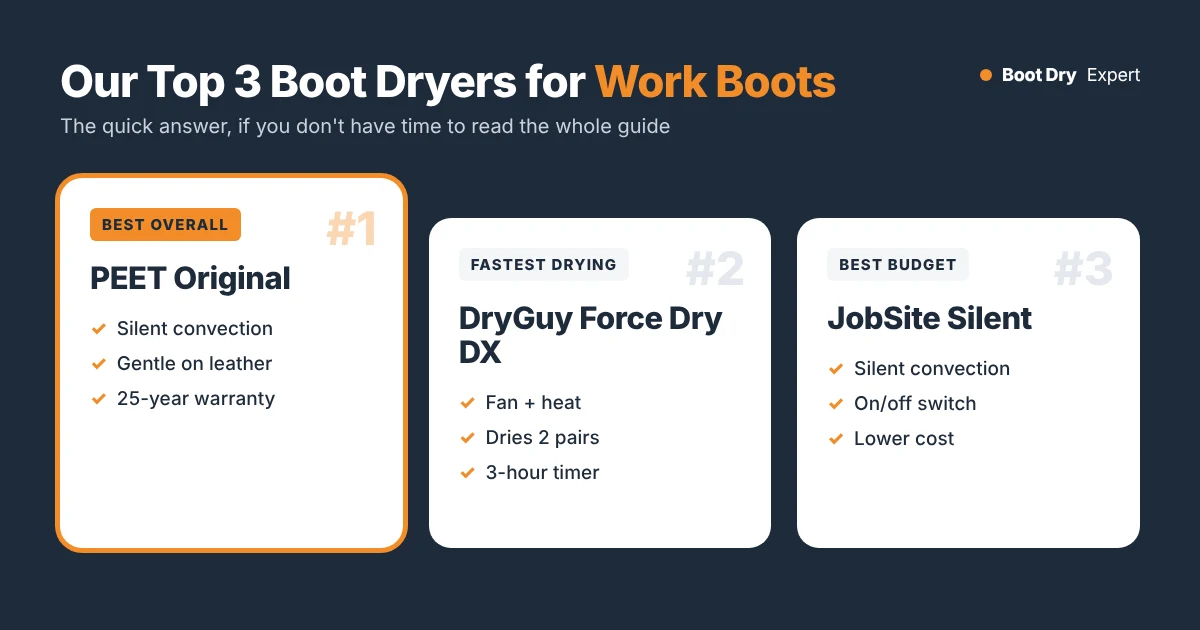The image size is (1200, 630).
Task: Click the checkmark beside Gentle on leather
Action: pos(99,363)
